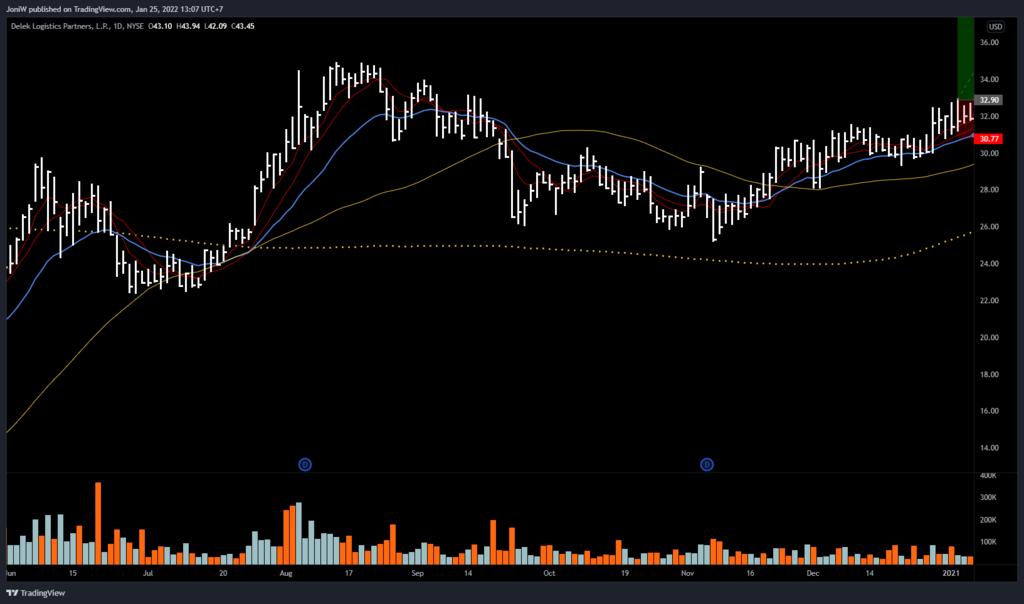Select the green long position zone
Viewport: 1024px width, 604px height.
[966, 50]
